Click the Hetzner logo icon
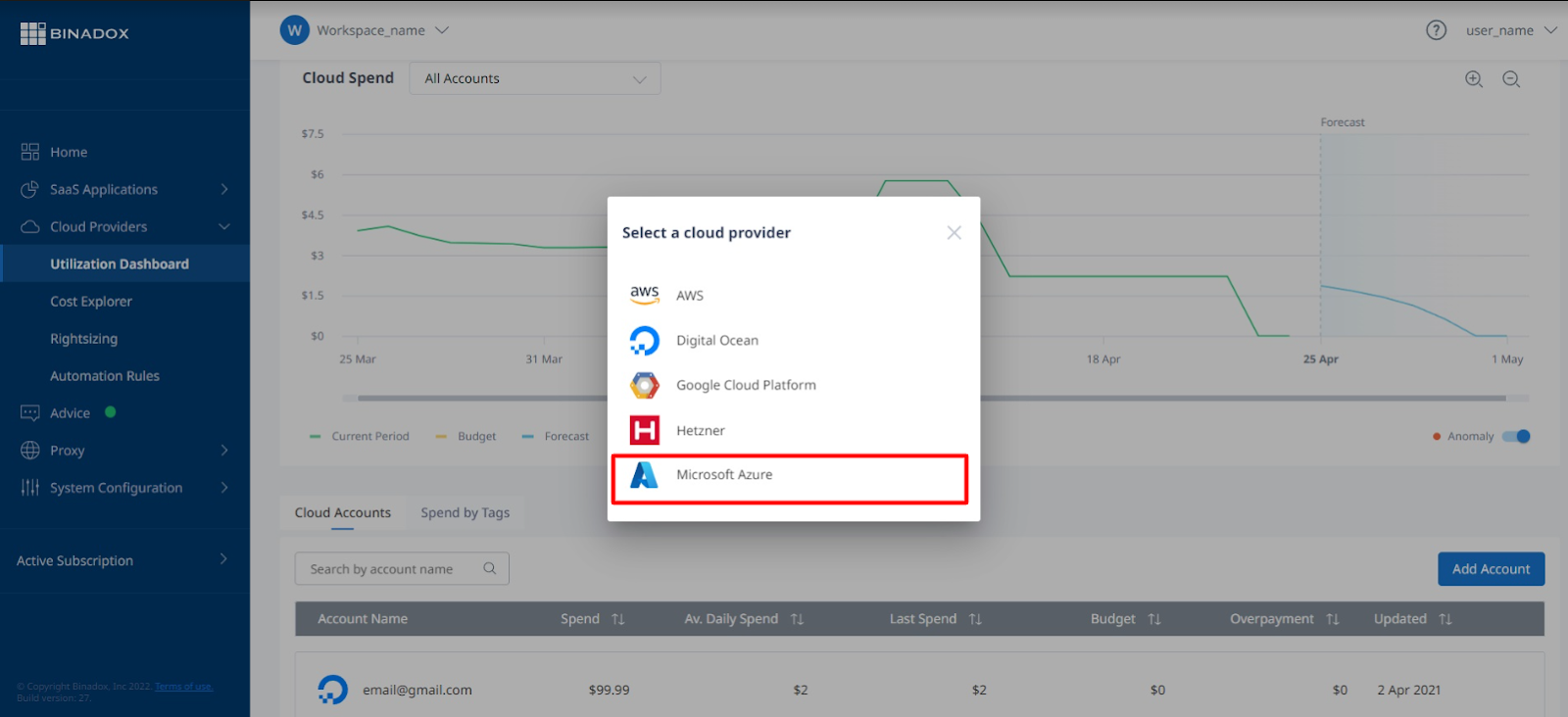1568x717 pixels. [x=644, y=430]
